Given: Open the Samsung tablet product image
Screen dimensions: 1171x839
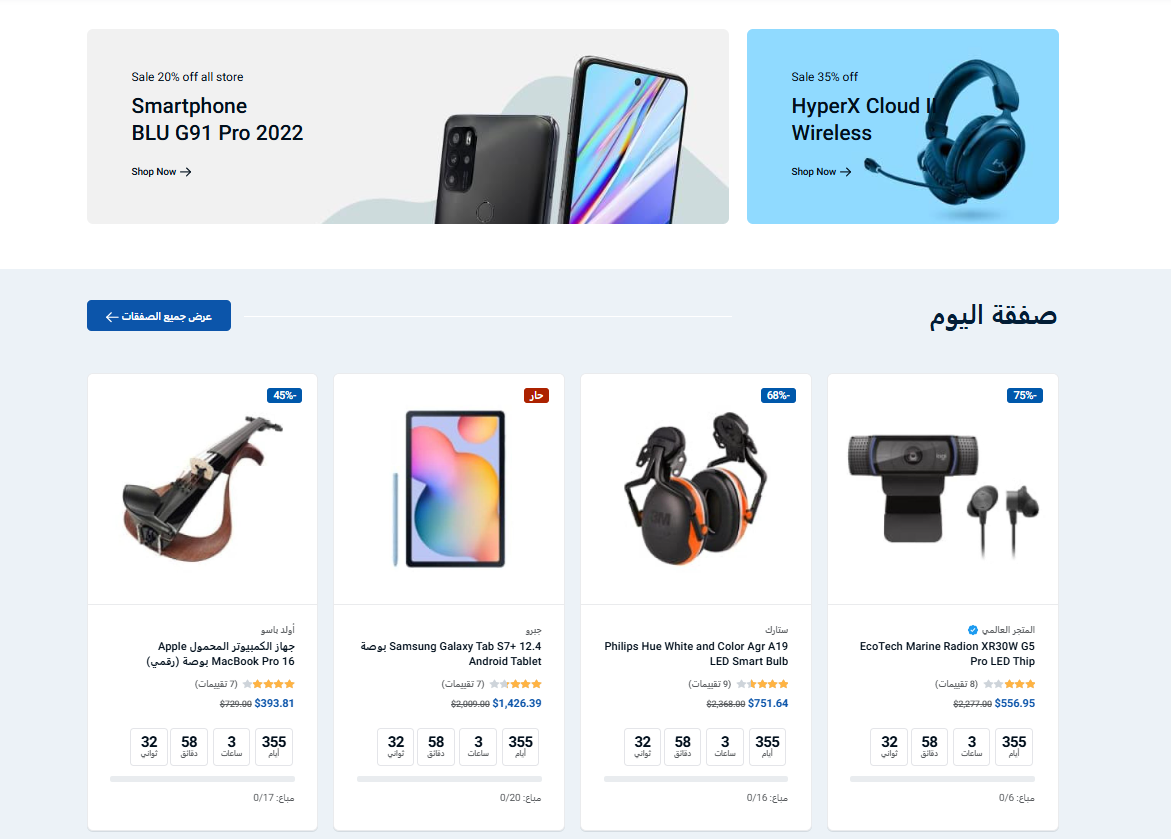Looking at the screenshot, I should 449,489.
